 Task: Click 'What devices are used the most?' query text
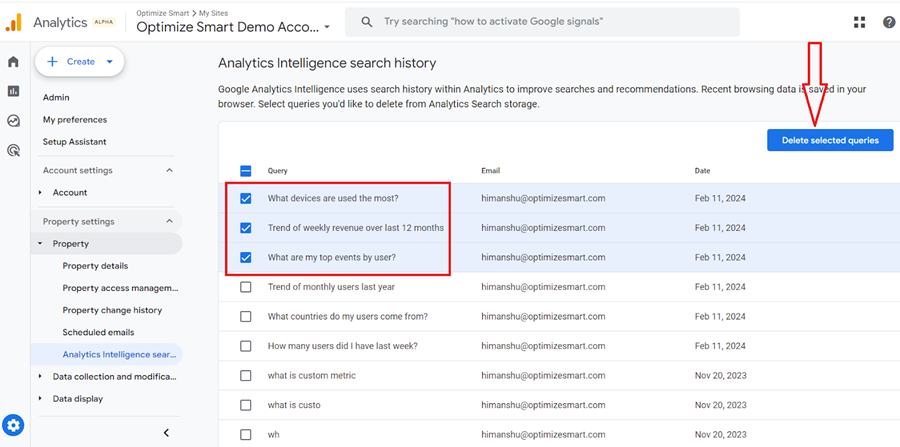pyautogui.click(x=333, y=199)
